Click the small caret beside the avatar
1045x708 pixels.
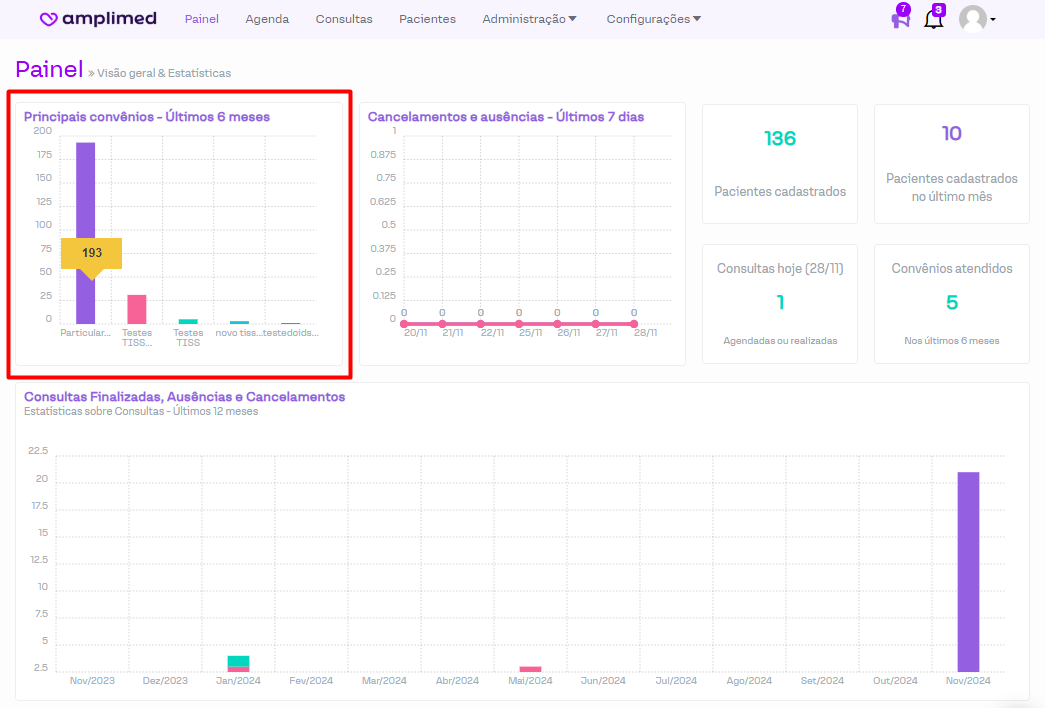993,20
